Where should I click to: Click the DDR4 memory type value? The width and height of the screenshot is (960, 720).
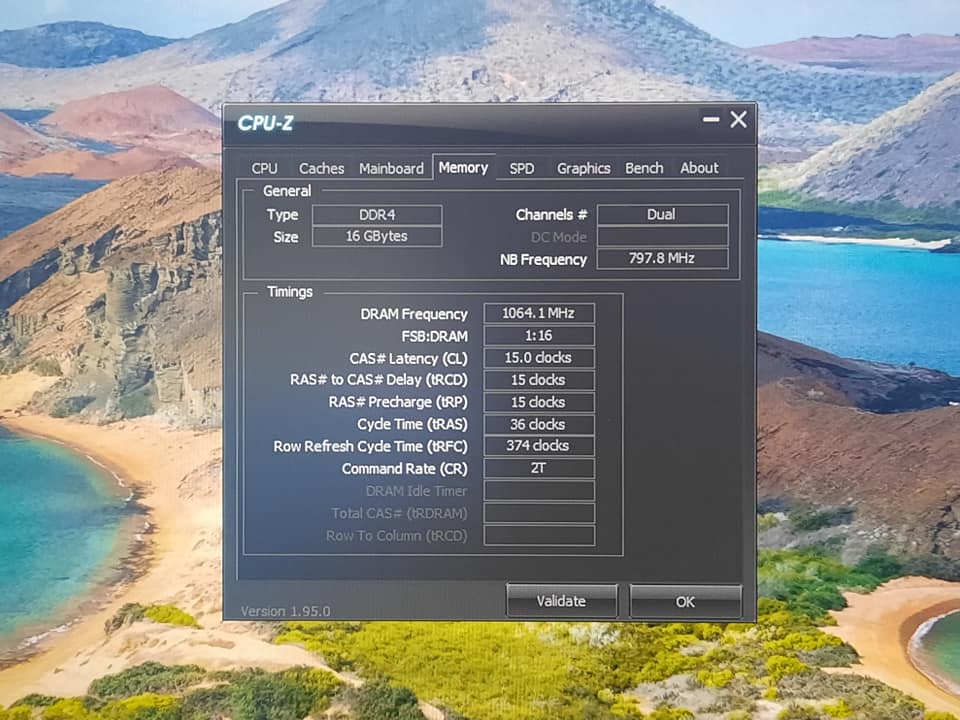pyautogui.click(x=377, y=215)
